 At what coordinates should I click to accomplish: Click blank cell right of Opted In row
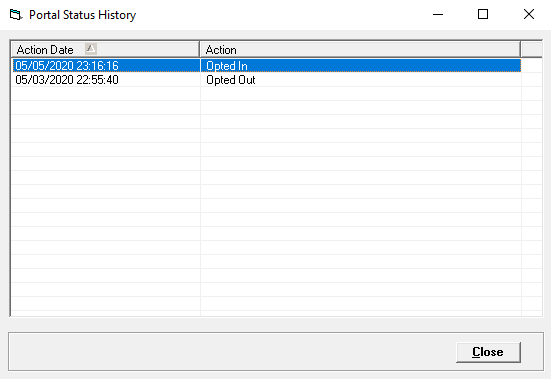point(532,66)
